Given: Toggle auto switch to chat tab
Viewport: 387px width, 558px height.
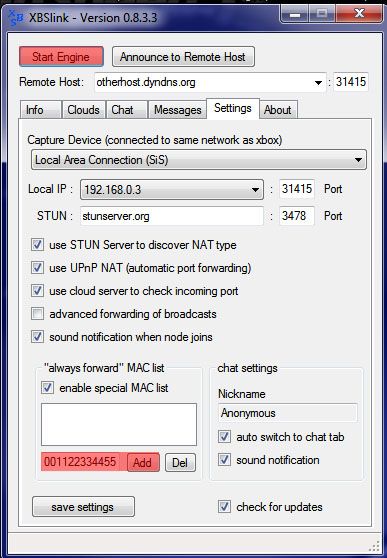Looking at the screenshot, I should [x=224, y=437].
